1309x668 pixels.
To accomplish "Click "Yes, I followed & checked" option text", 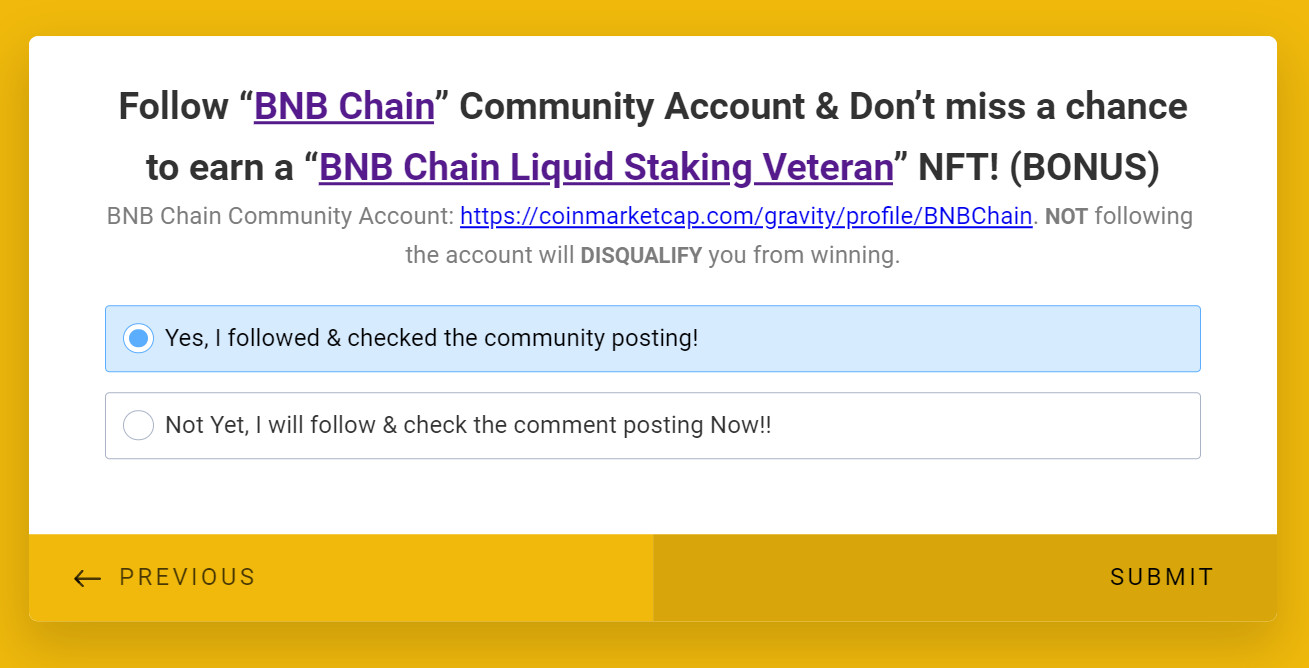I will 431,338.
